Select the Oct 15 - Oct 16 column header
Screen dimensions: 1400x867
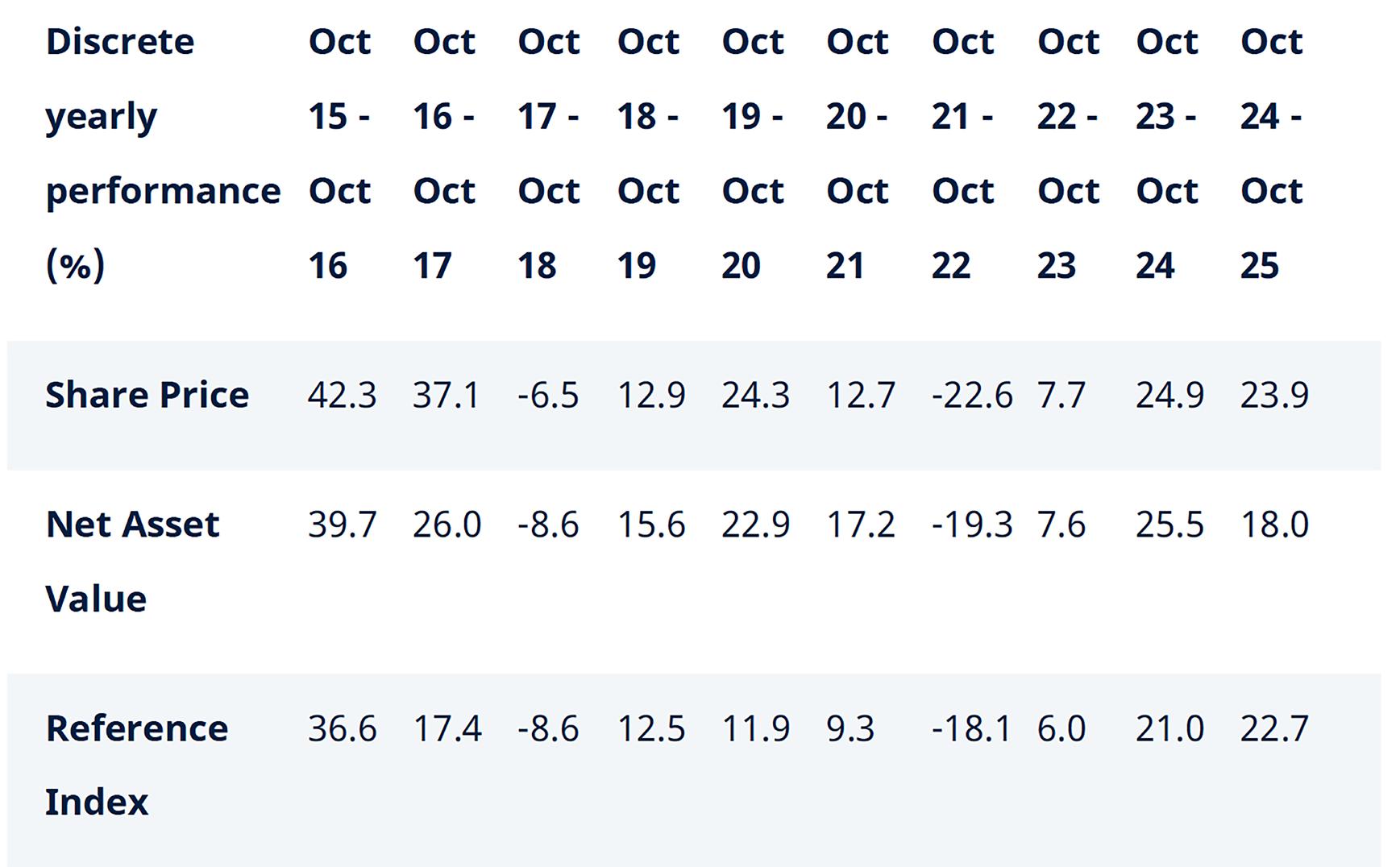339,153
